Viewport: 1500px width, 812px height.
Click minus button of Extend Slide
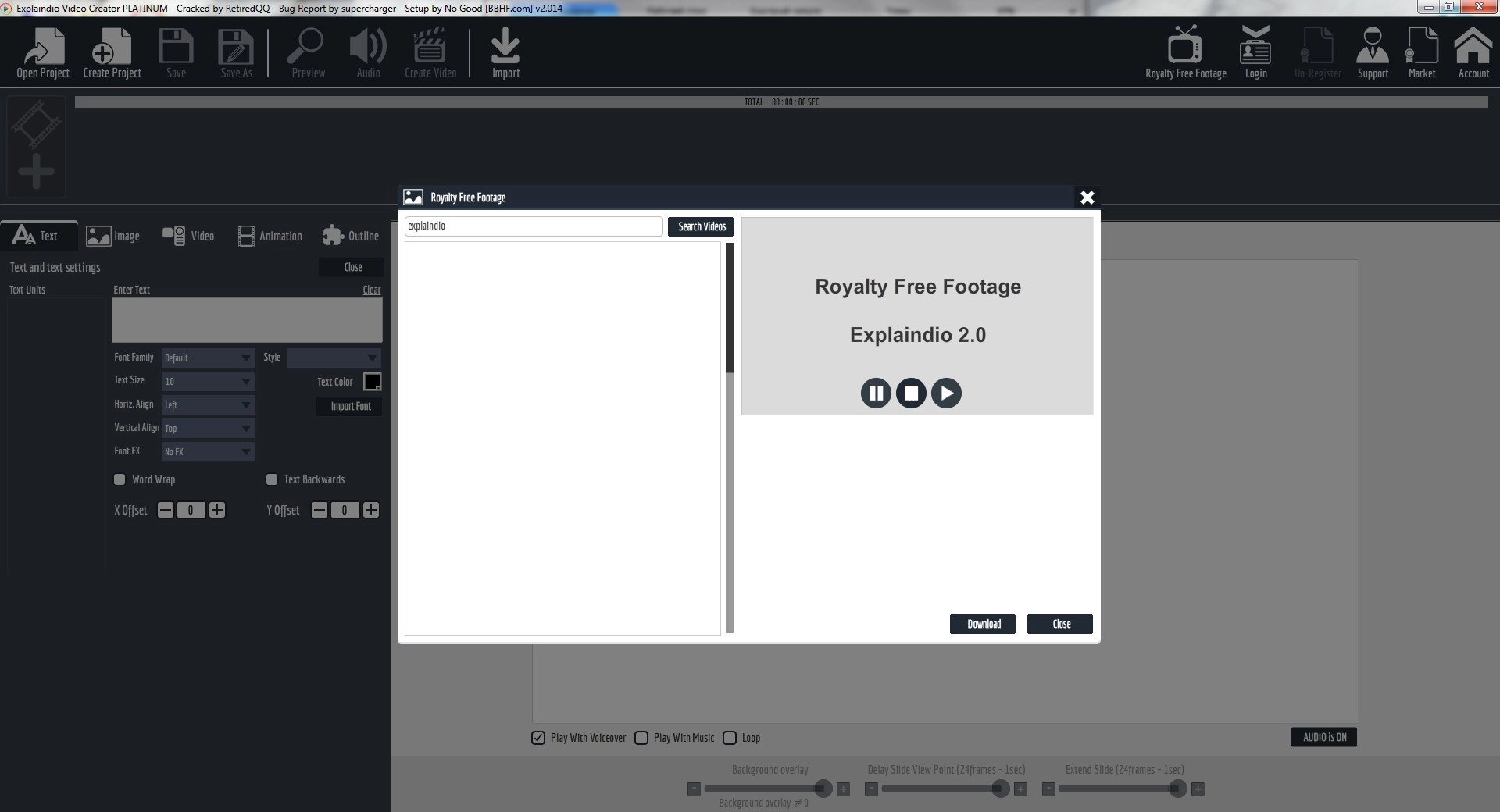1048,789
